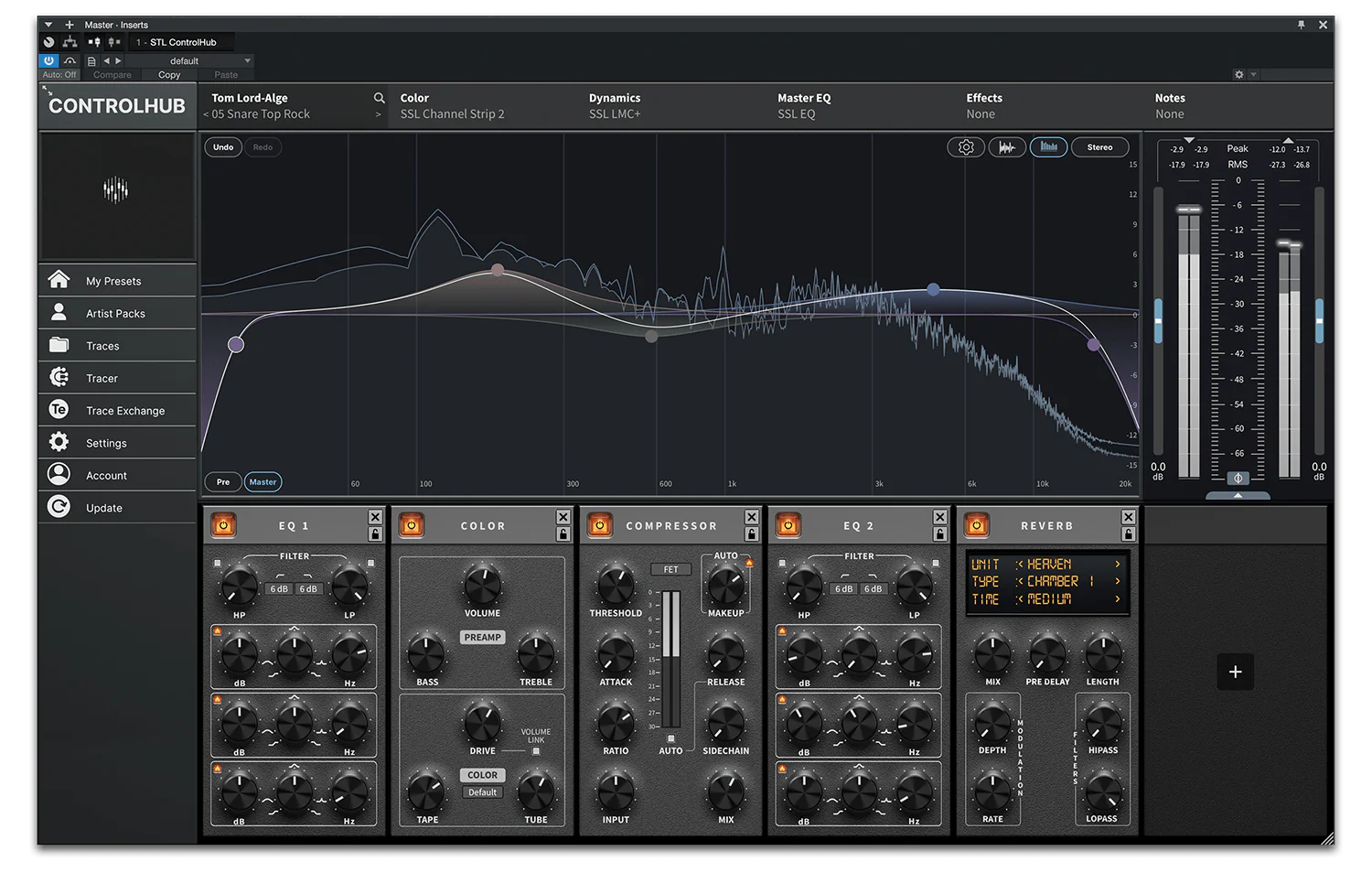Image resolution: width=1372 pixels, height=883 pixels.
Task: Click the host Copy button
Action: [x=169, y=75]
